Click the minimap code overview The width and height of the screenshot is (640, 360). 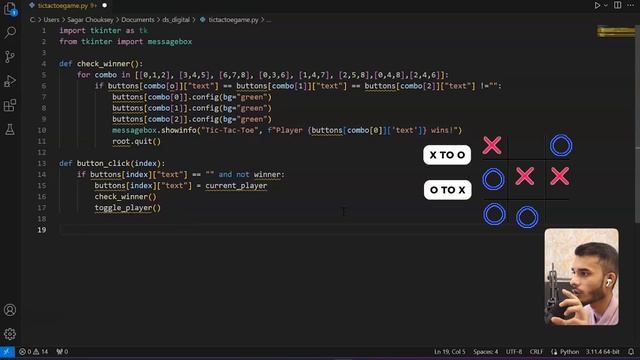(x=616, y=32)
